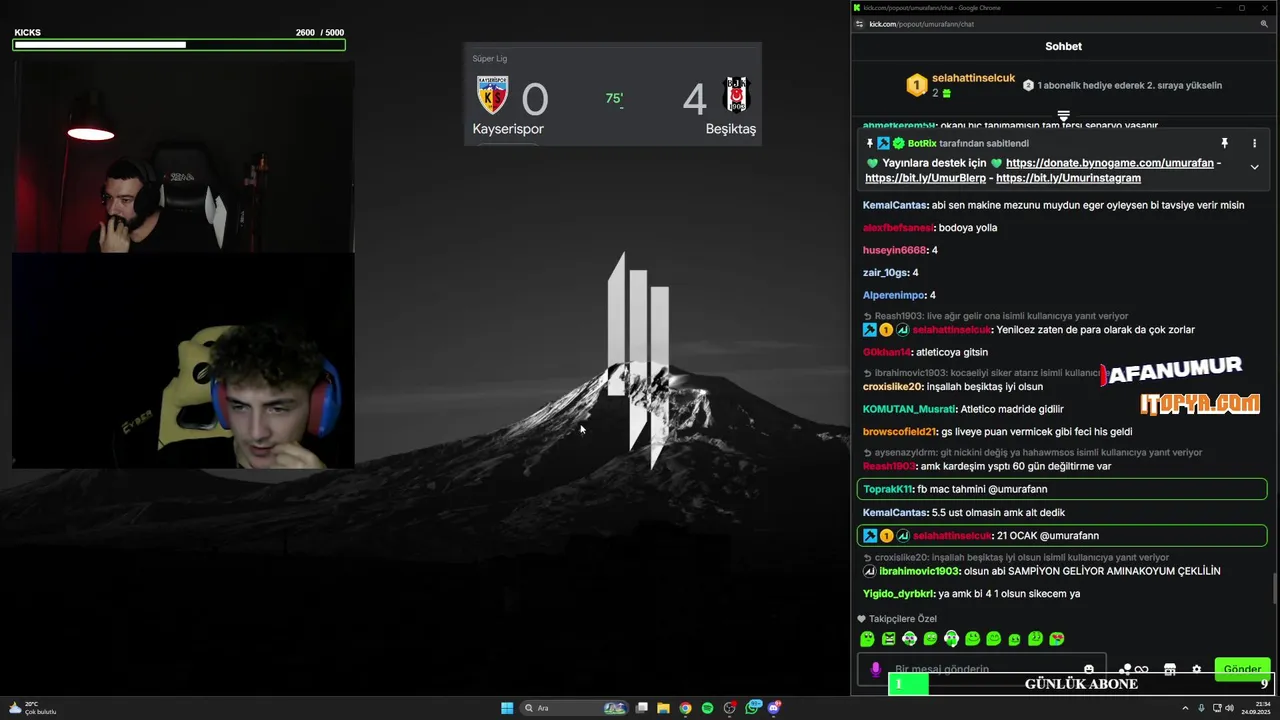Expand the leaderboard drawer handle under selahattinselcuk
The width and height of the screenshot is (1280, 720).
click(1064, 115)
